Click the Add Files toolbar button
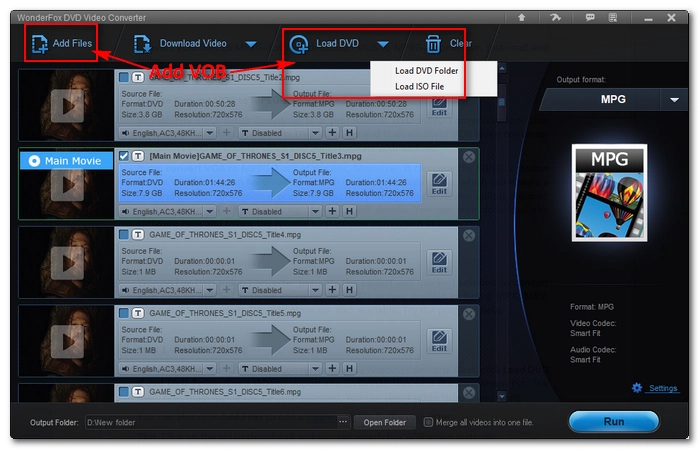700x450 pixels. [62, 43]
